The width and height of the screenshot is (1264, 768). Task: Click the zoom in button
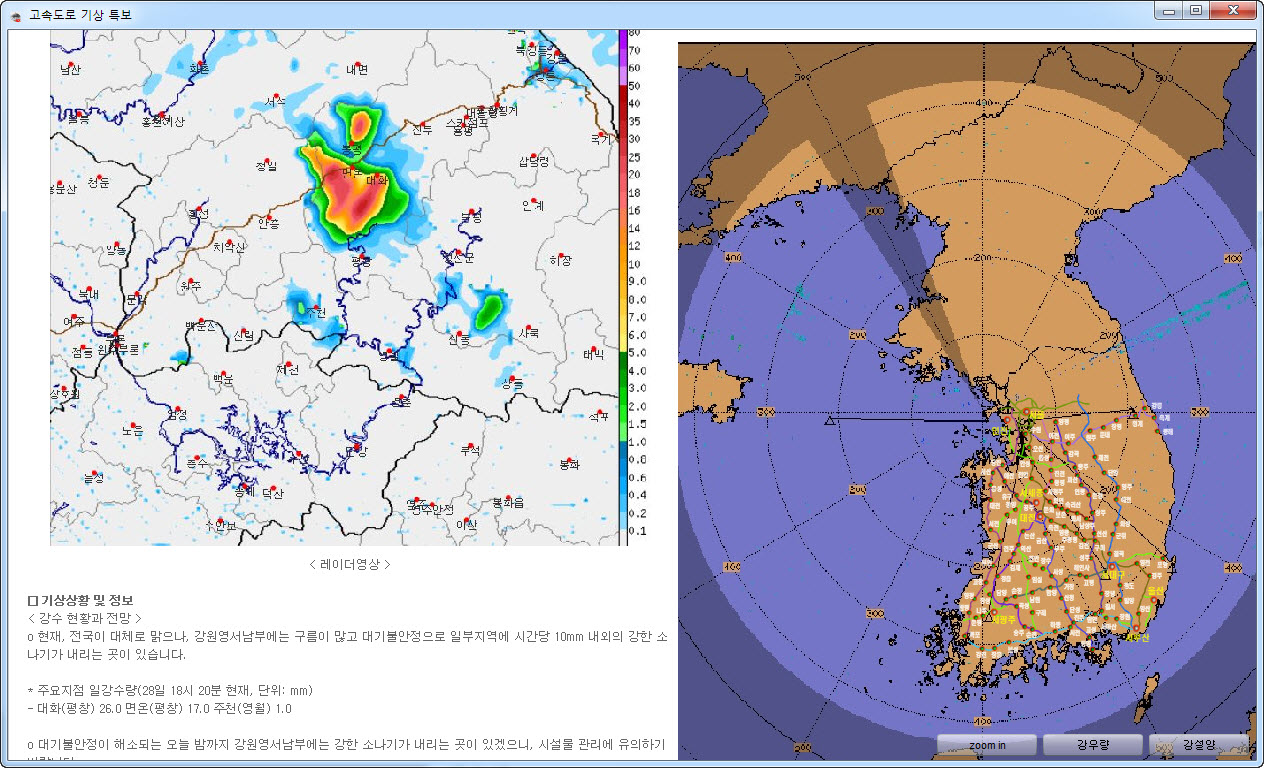pos(987,745)
